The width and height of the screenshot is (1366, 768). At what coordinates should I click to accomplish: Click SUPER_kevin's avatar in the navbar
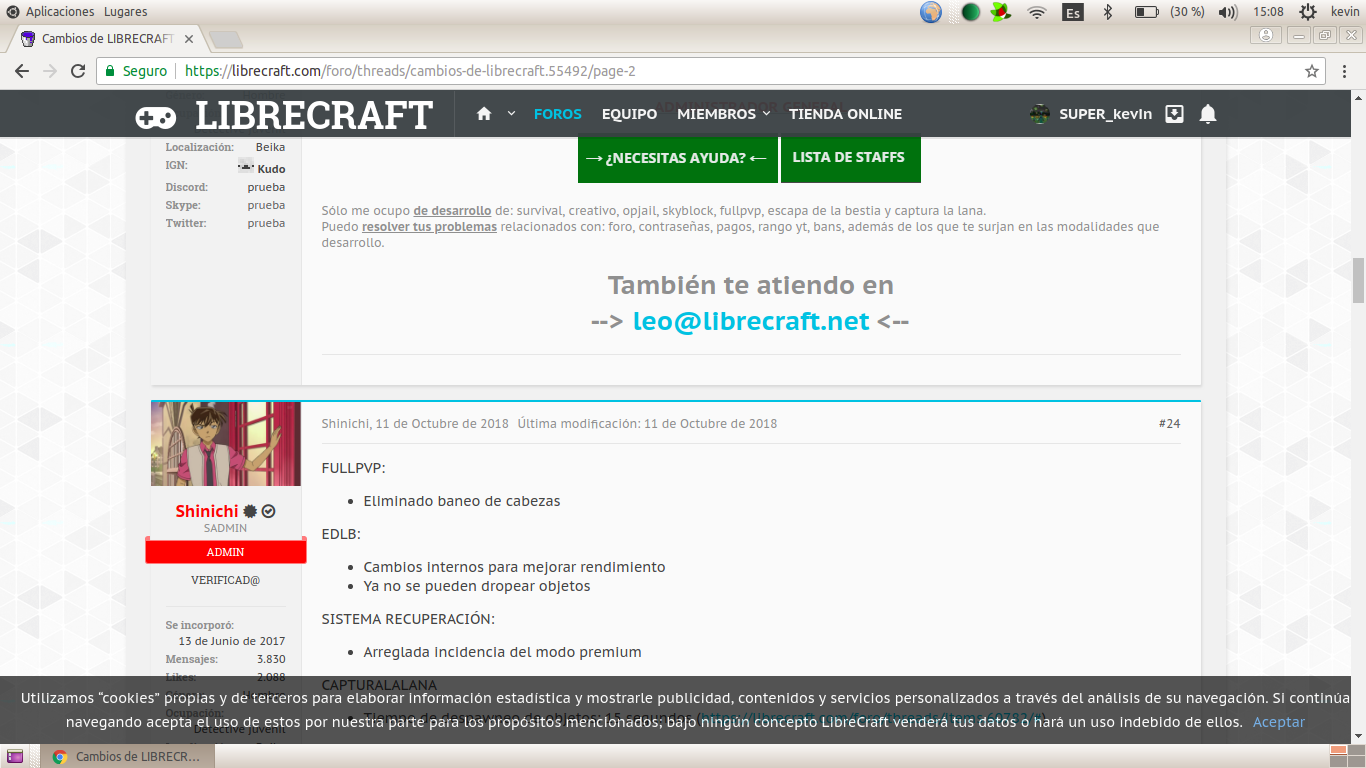[1040, 114]
